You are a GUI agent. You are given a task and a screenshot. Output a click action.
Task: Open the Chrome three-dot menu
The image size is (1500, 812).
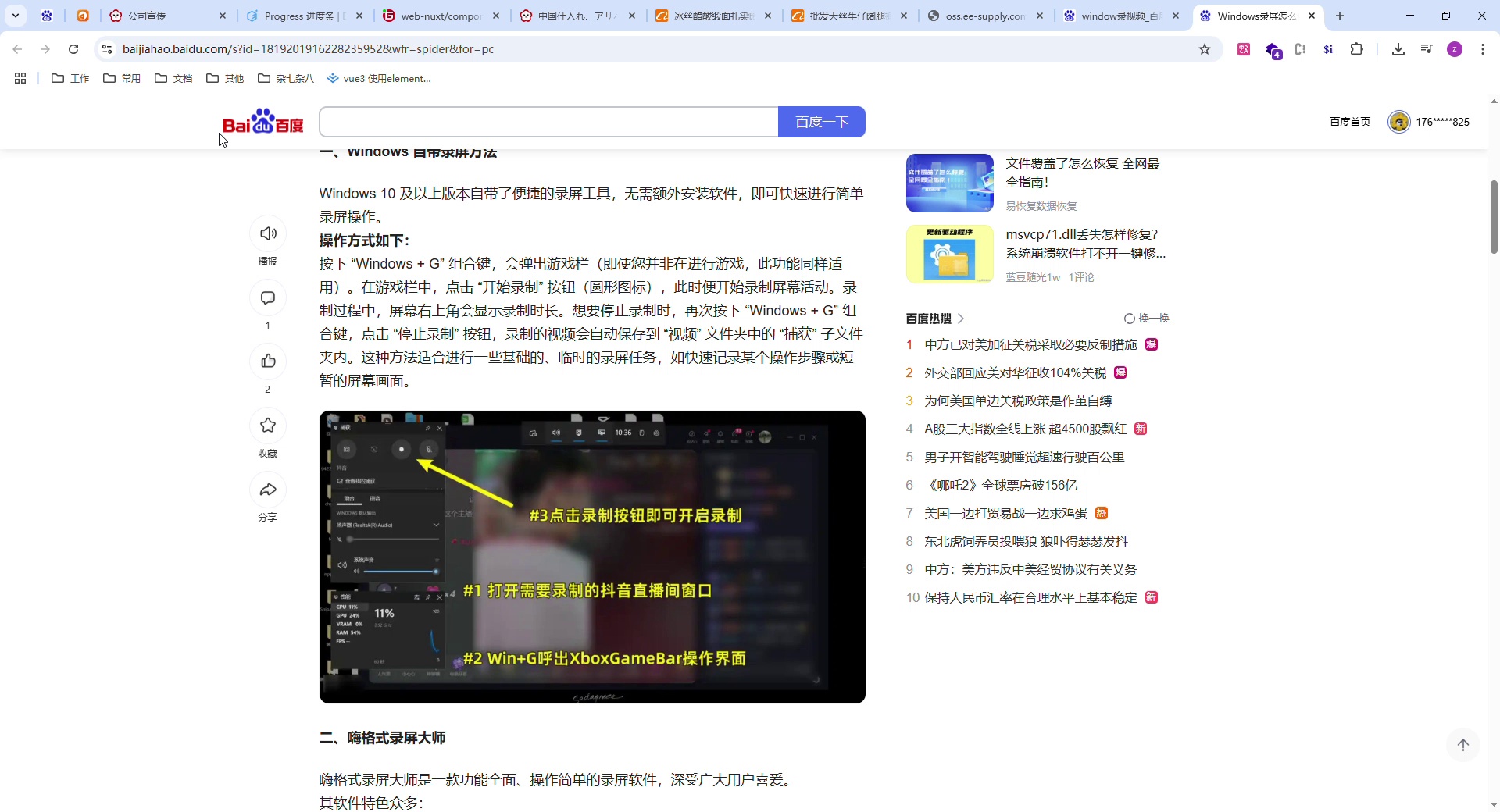pos(1482,49)
